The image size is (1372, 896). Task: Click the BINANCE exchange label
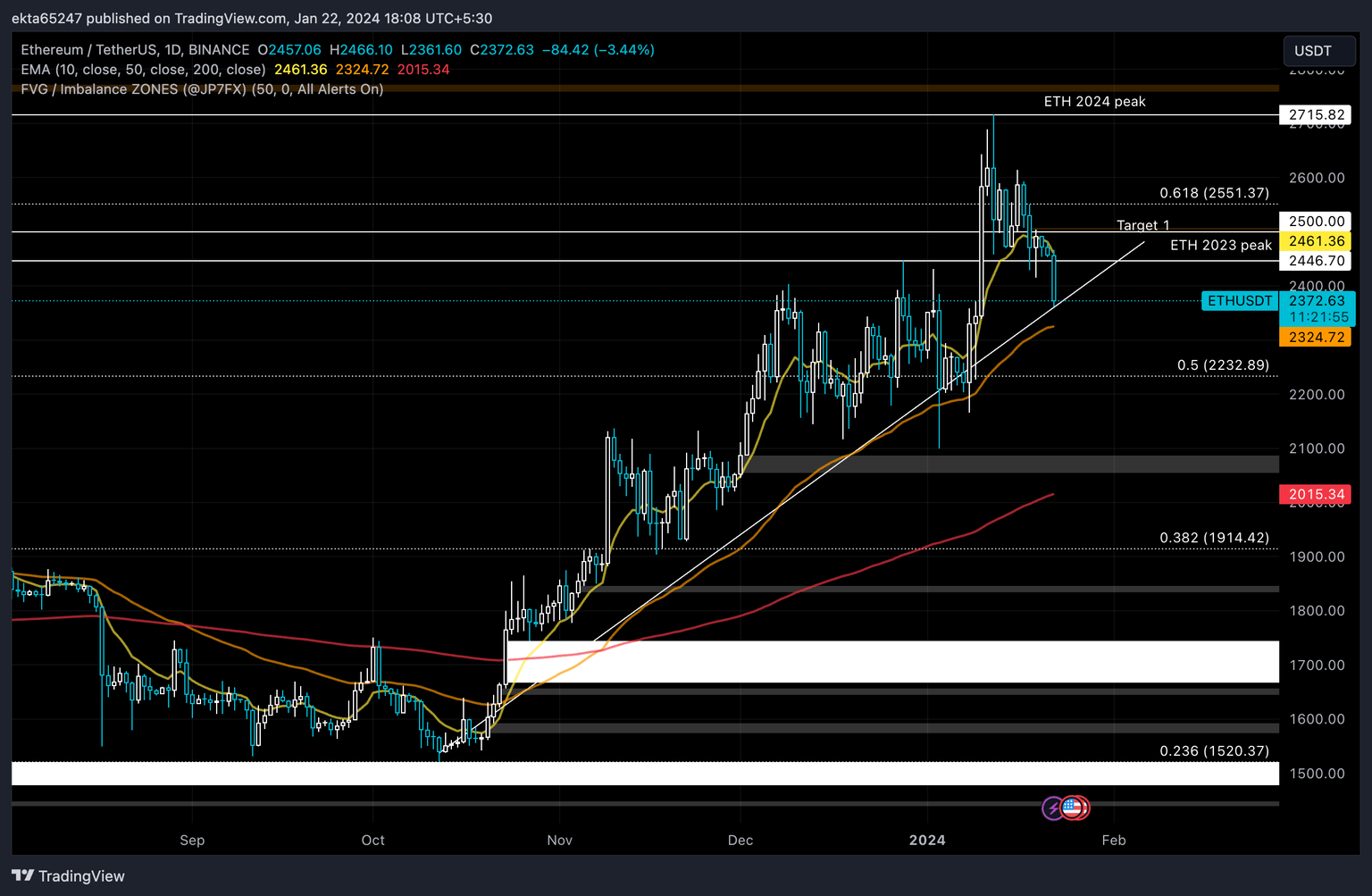click(220, 50)
